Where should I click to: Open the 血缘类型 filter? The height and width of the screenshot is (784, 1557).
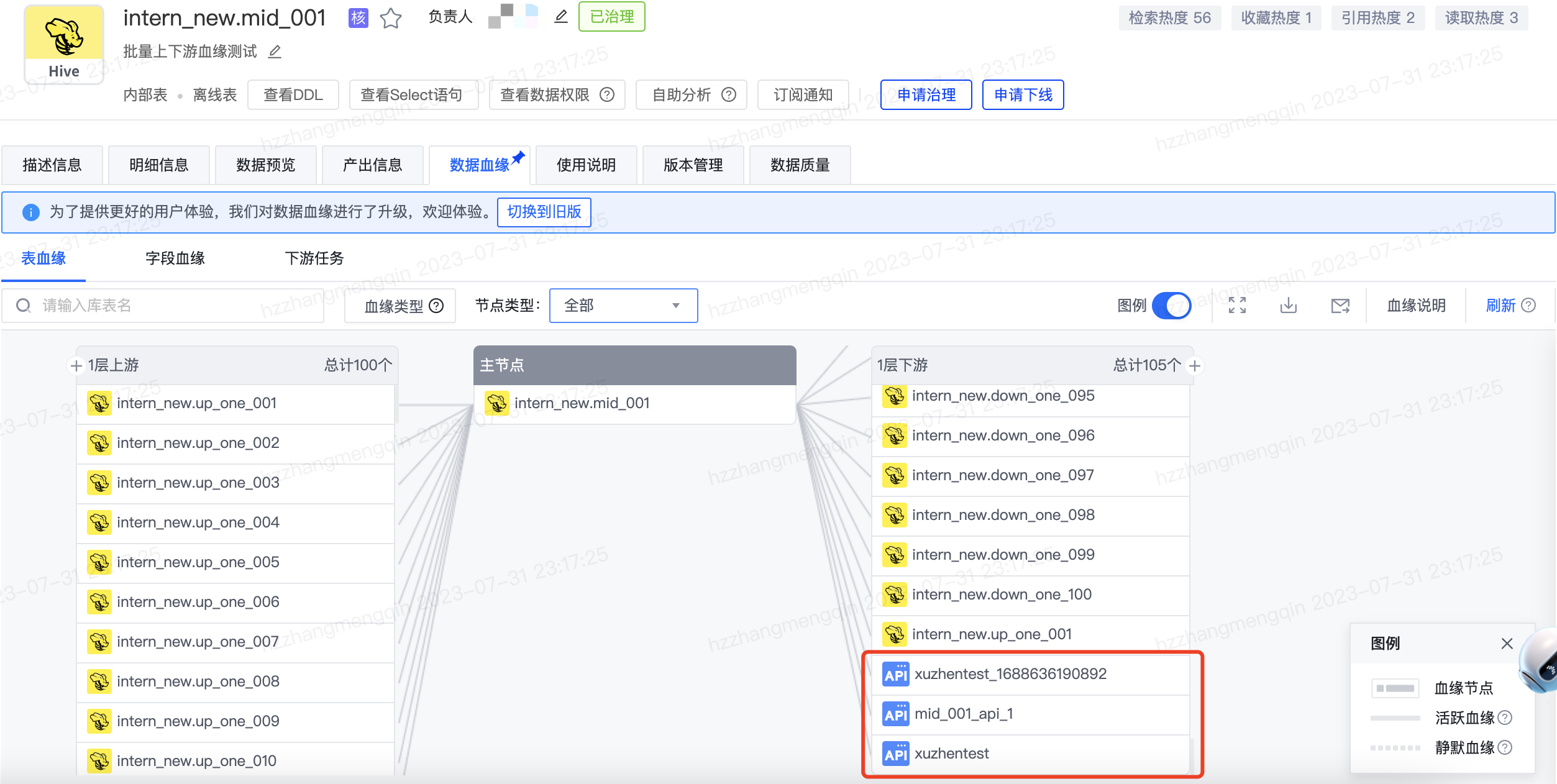[x=400, y=306]
